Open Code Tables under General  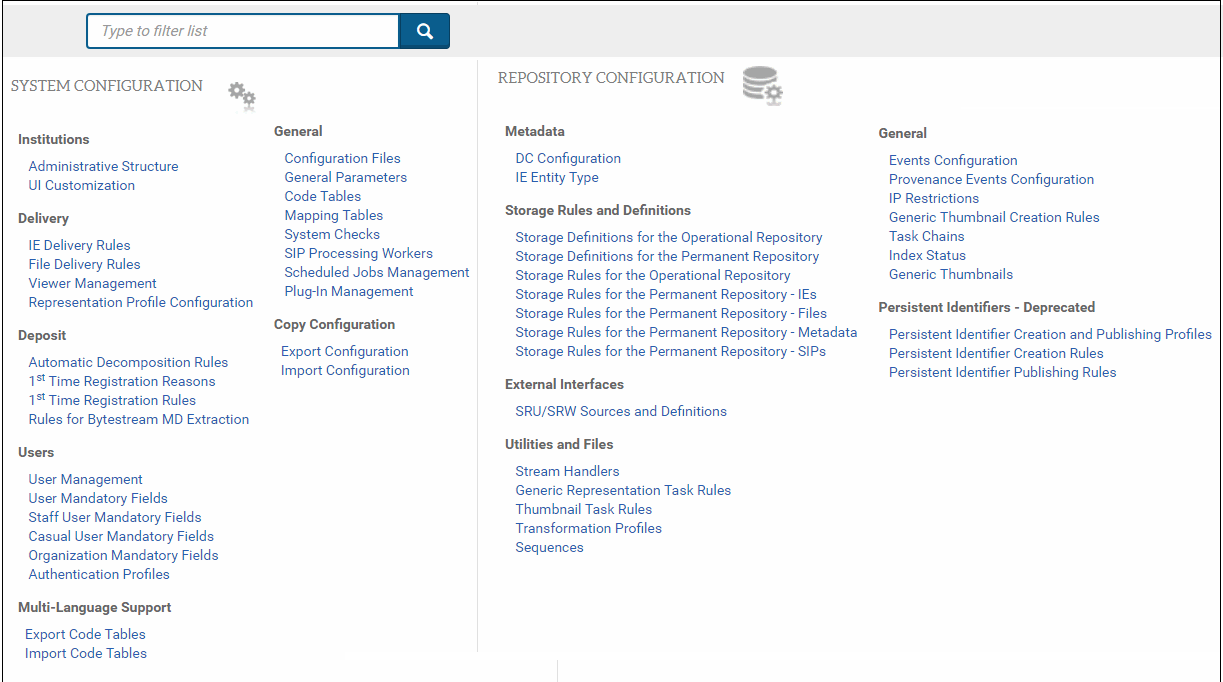click(322, 196)
